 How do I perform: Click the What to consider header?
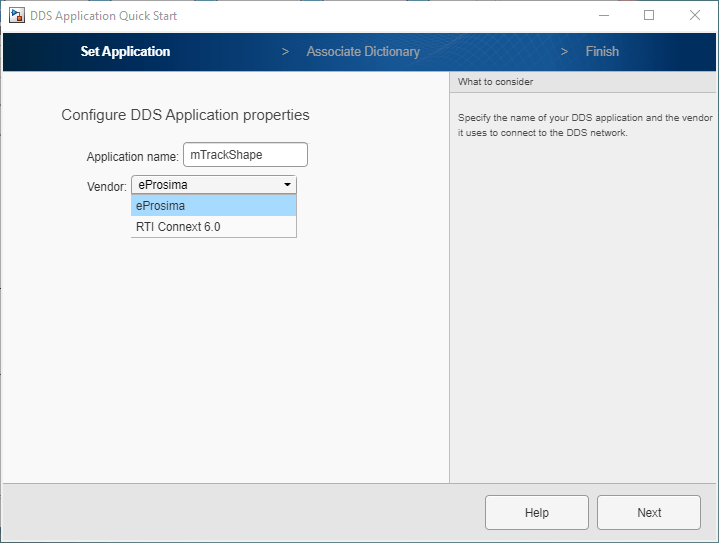496,82
